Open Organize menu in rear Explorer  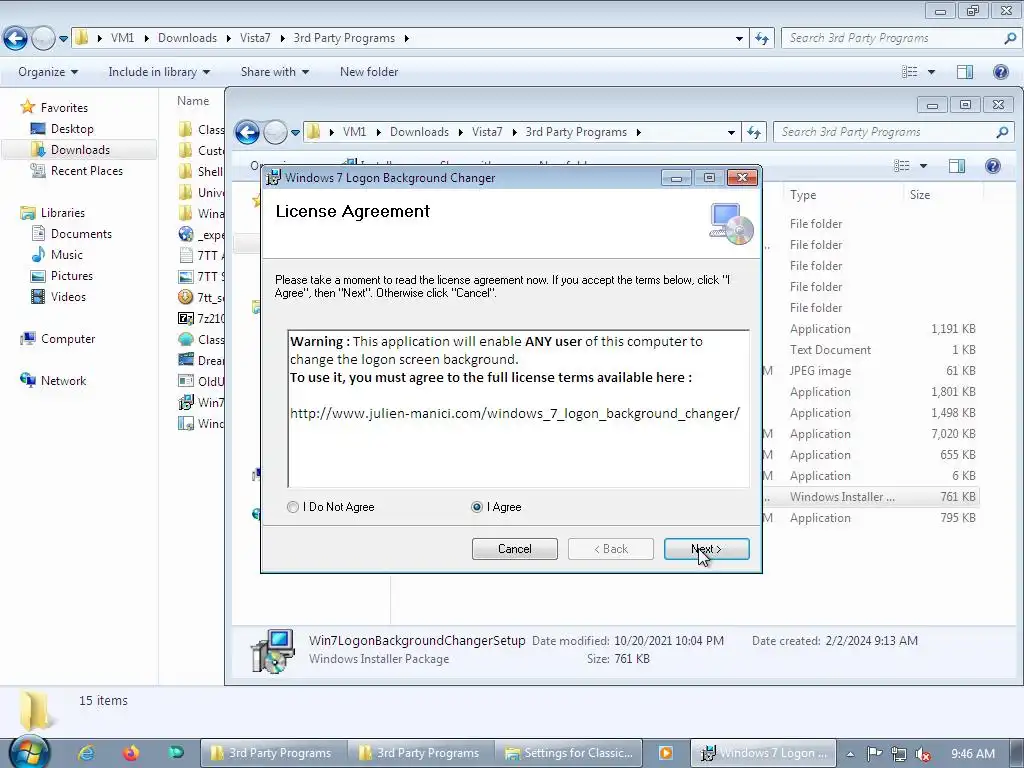click(48, 72)
